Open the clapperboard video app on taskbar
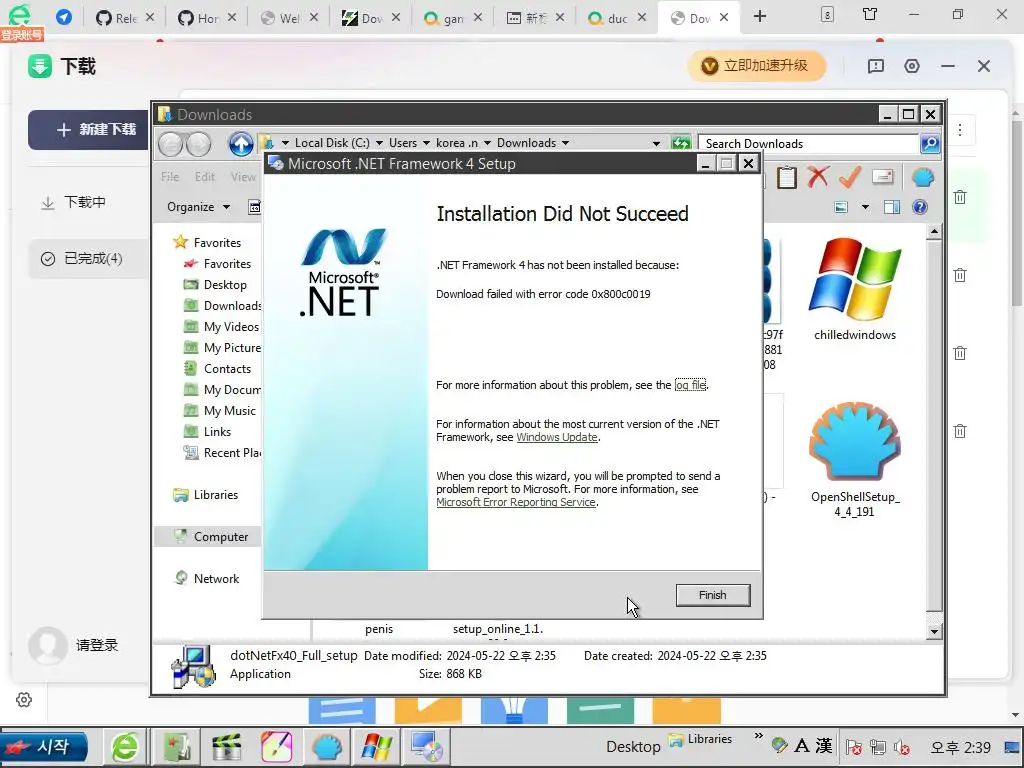This screenshot has width=1024, height=768. click(x=227, y=747)
